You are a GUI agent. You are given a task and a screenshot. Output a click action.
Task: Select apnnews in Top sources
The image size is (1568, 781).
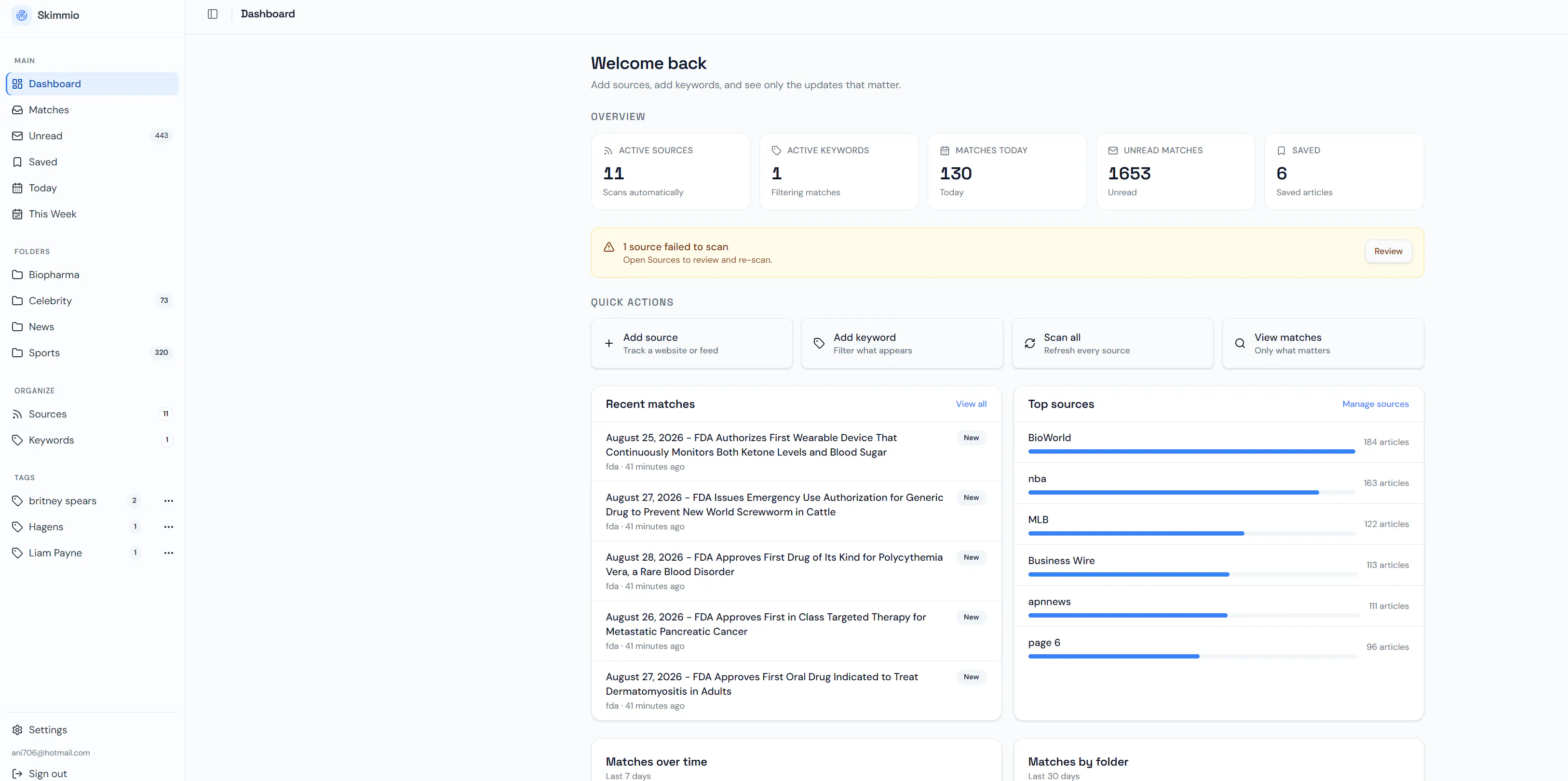[x=1218, y=606]
